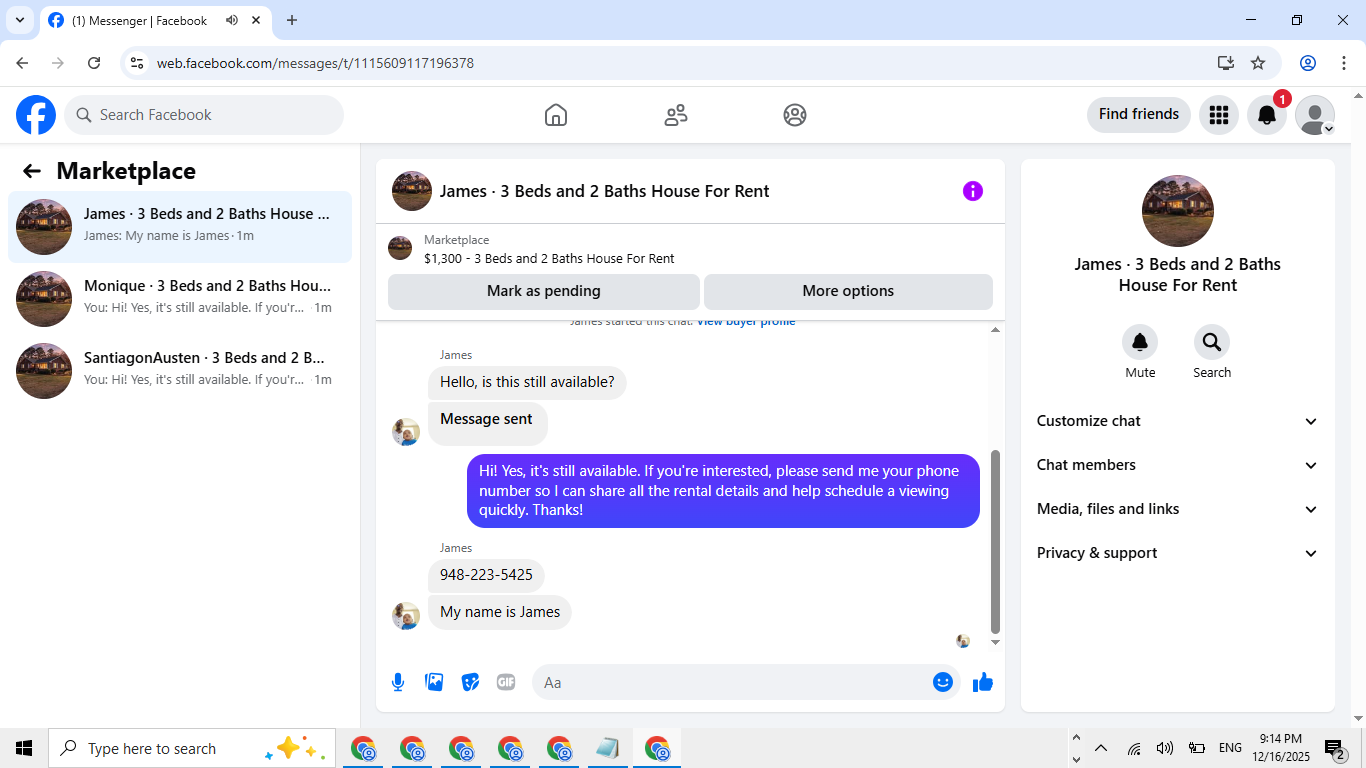The height and width of the screenshot is (768, 1366).
Task: Click the conversation title in the chat header
Action: (x=605, y=191)
